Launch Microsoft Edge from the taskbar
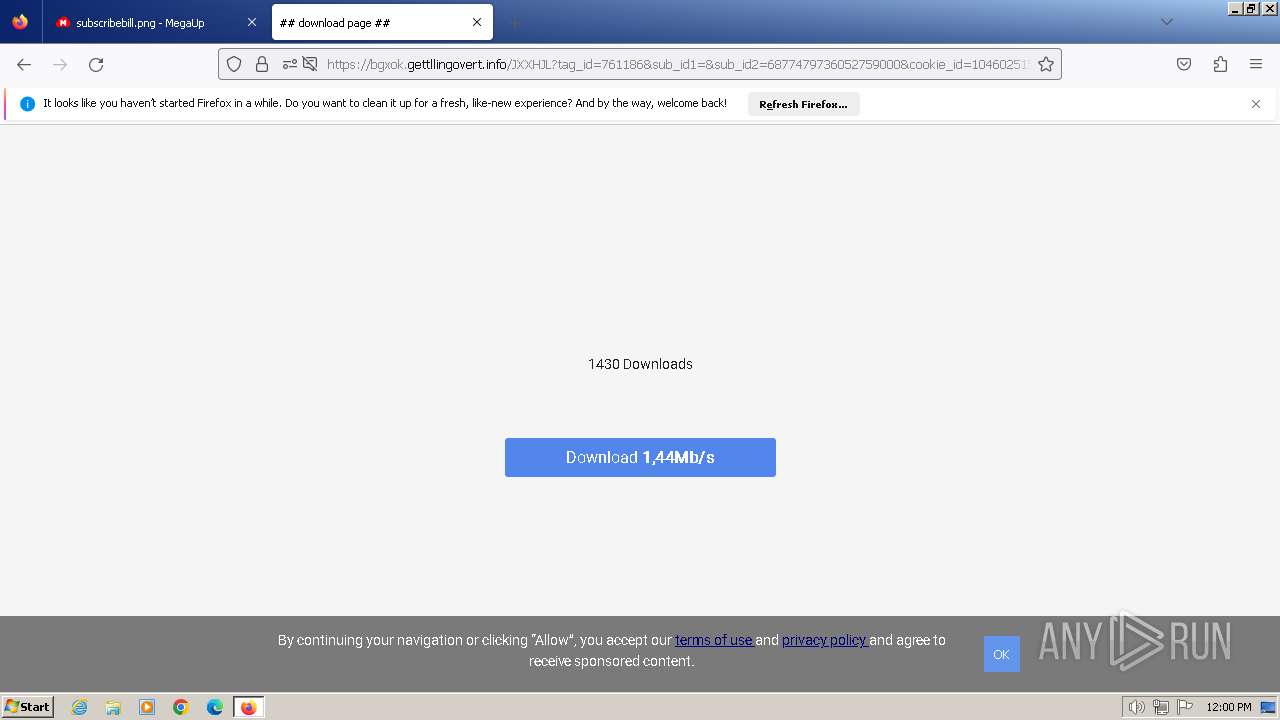This screenshot has height=720, width=1280. pyautogui.click(x=215, y=707)
